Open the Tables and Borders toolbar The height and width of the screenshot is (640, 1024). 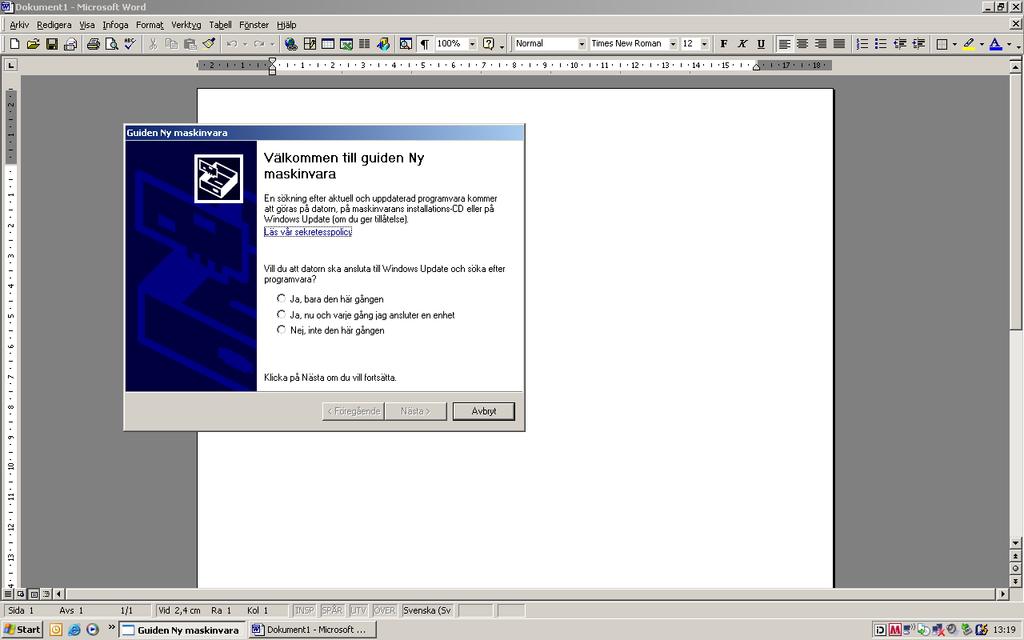310,44
